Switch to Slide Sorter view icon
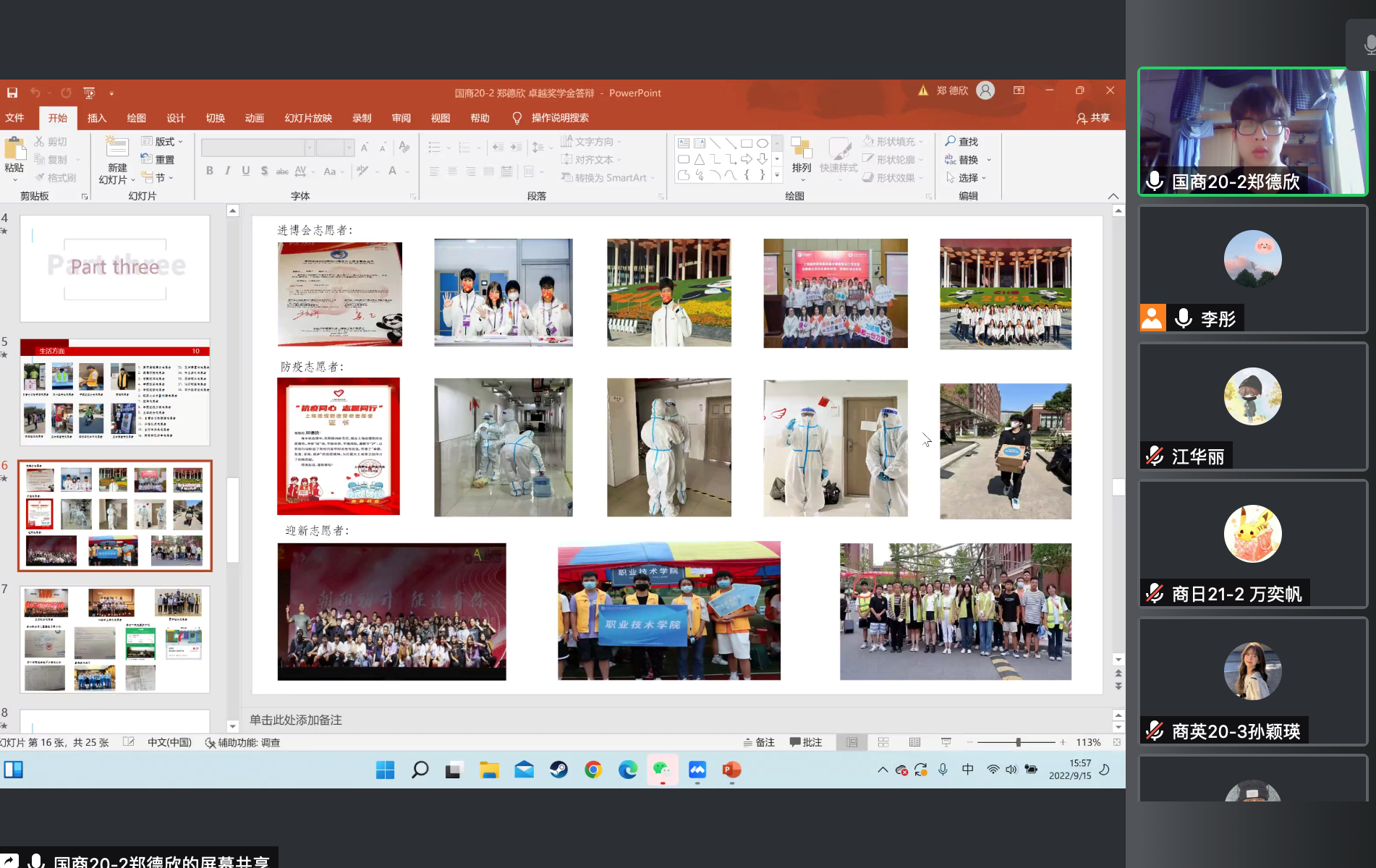The height and width of the screenshot is (868, 1376). [x=883, y=742]
